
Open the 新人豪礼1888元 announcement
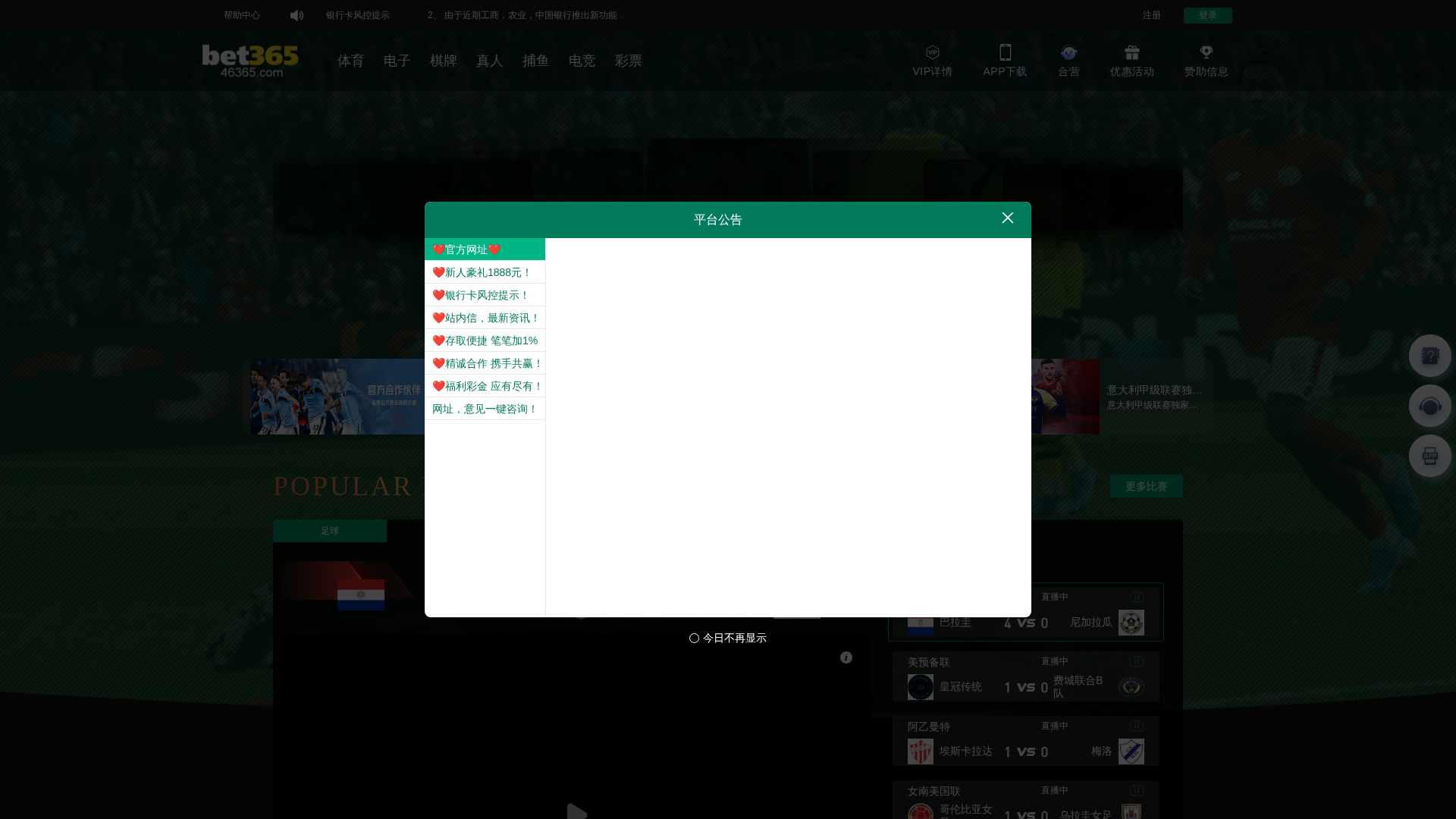pos(485,272)
